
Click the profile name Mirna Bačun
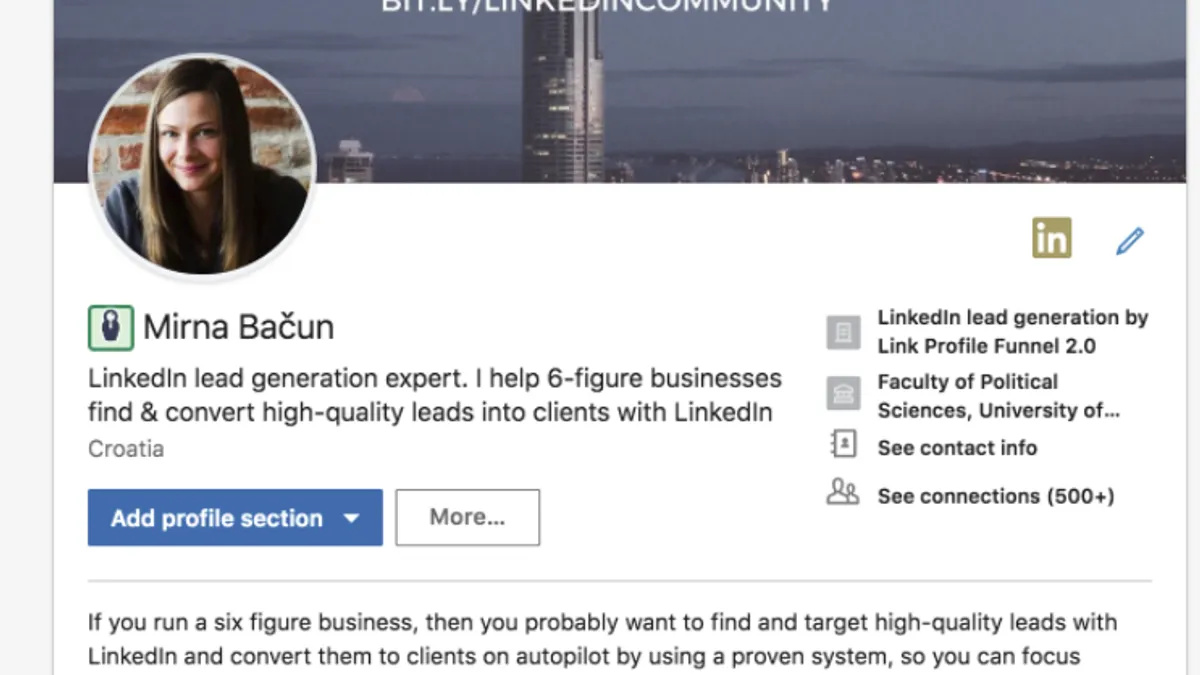(238, 327)
